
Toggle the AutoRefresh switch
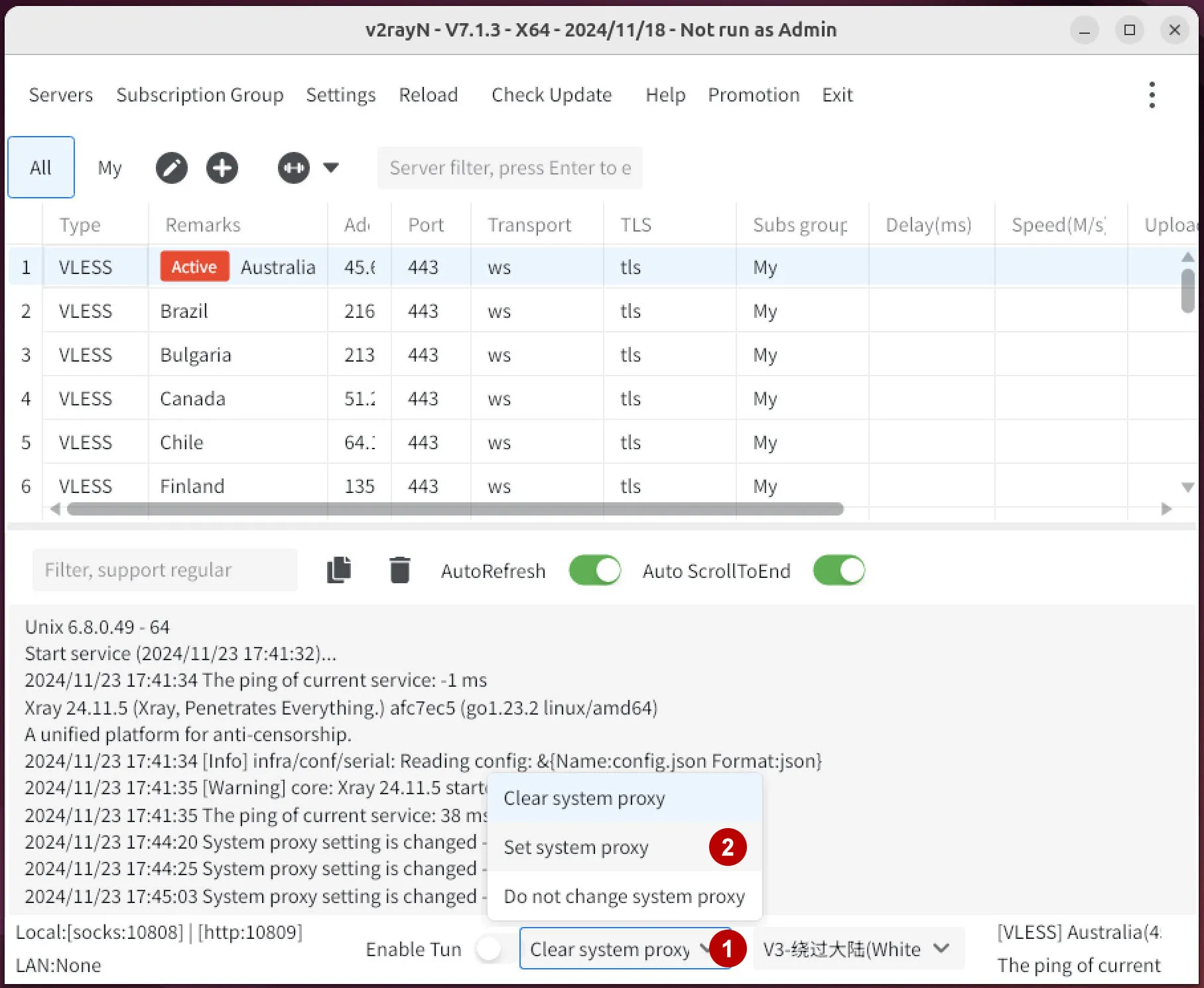595,571
